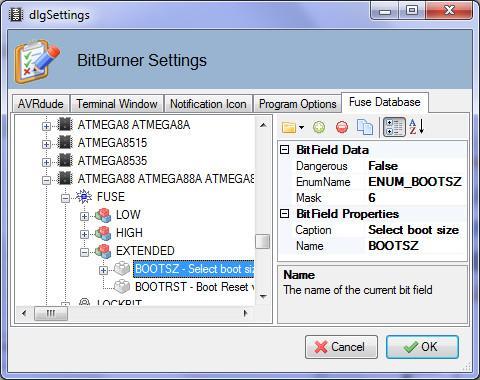Viewport: 480px width, 380px height.
Task: Click the horizontal scrollbar thumb
Action: tap(51, 314)
